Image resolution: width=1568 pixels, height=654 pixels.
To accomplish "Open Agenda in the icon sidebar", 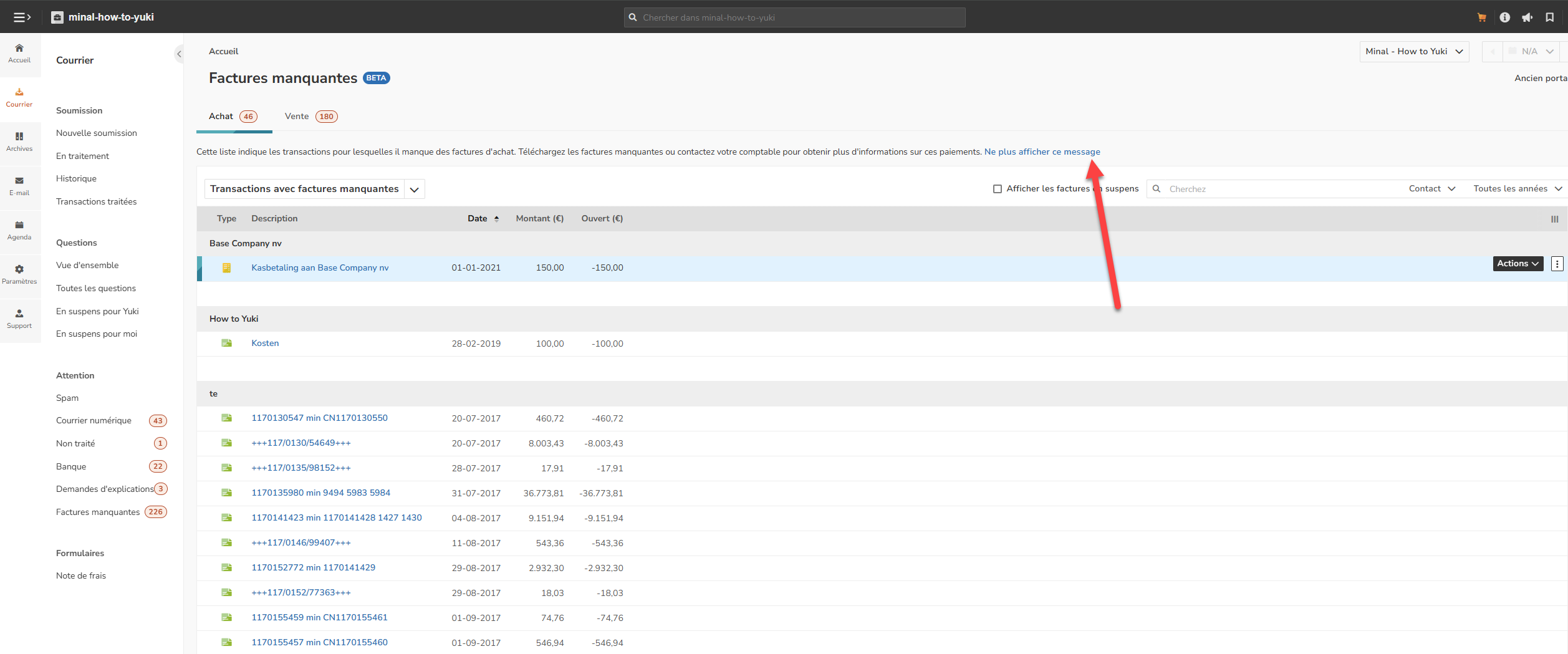I will coord(19,231).
